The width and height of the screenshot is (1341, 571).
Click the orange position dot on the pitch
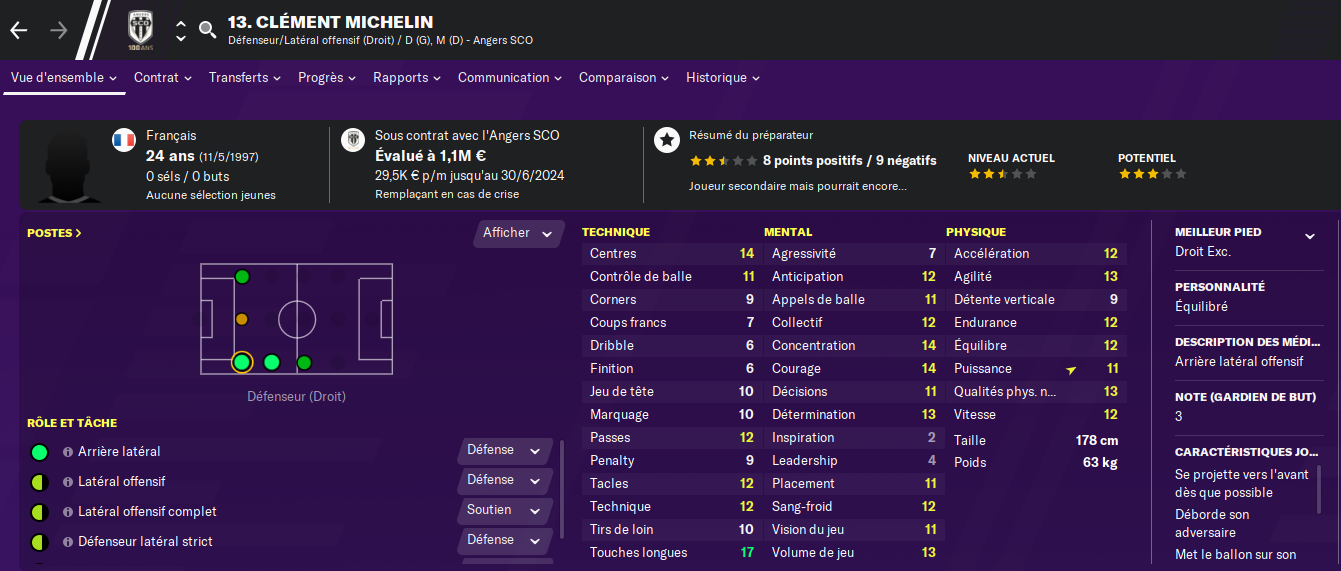click(x=241, y=319)
